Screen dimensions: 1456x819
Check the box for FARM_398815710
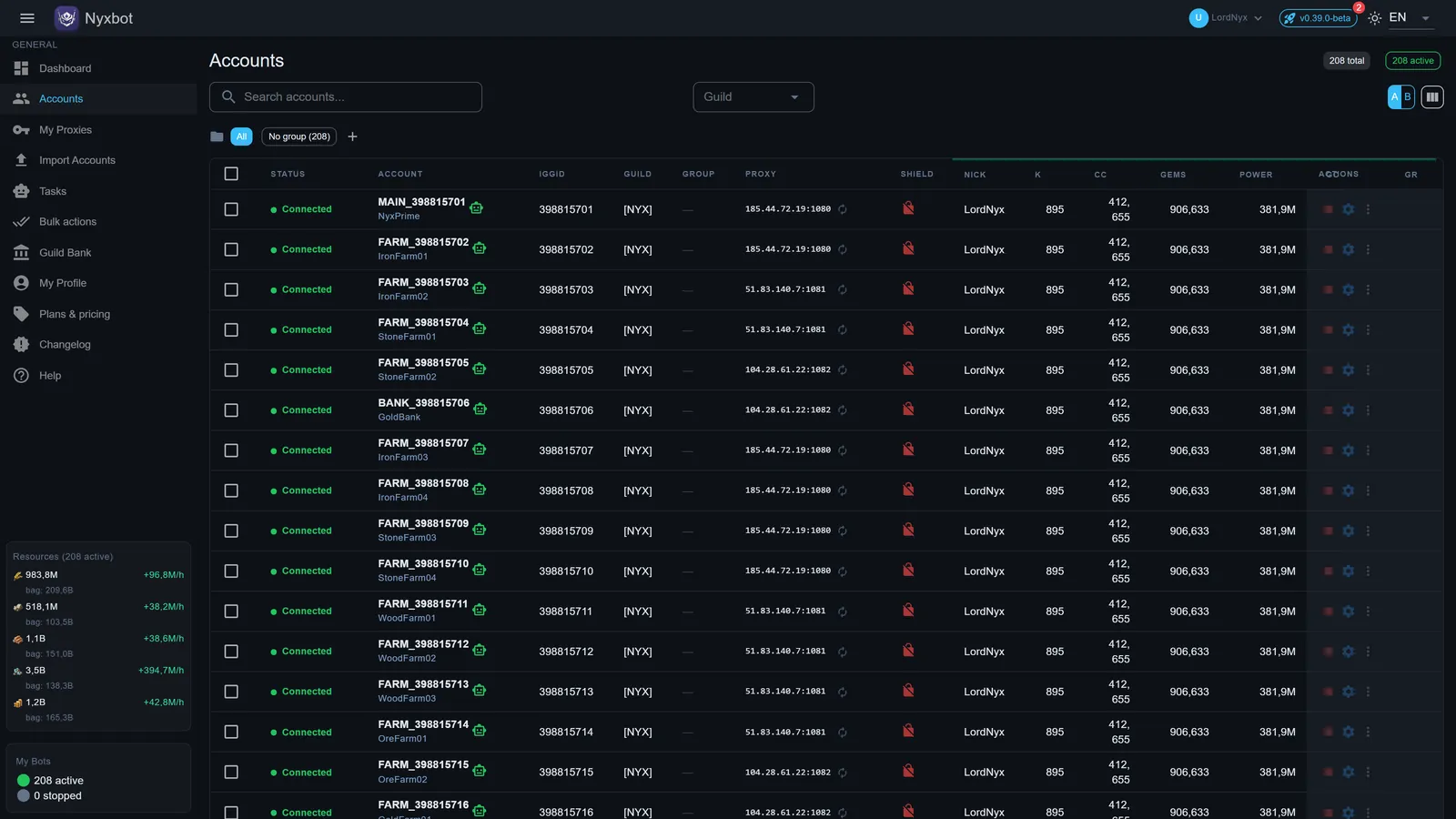[x=231, y=571]
